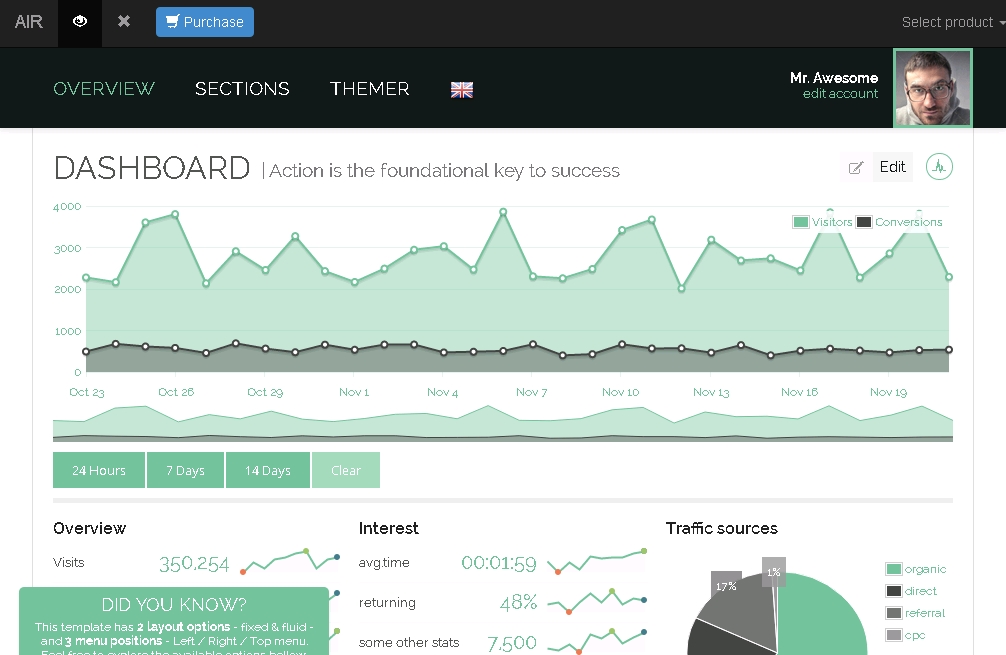
Task: Click the pencil edit icon beside Edit
Action: click(855, 168)
